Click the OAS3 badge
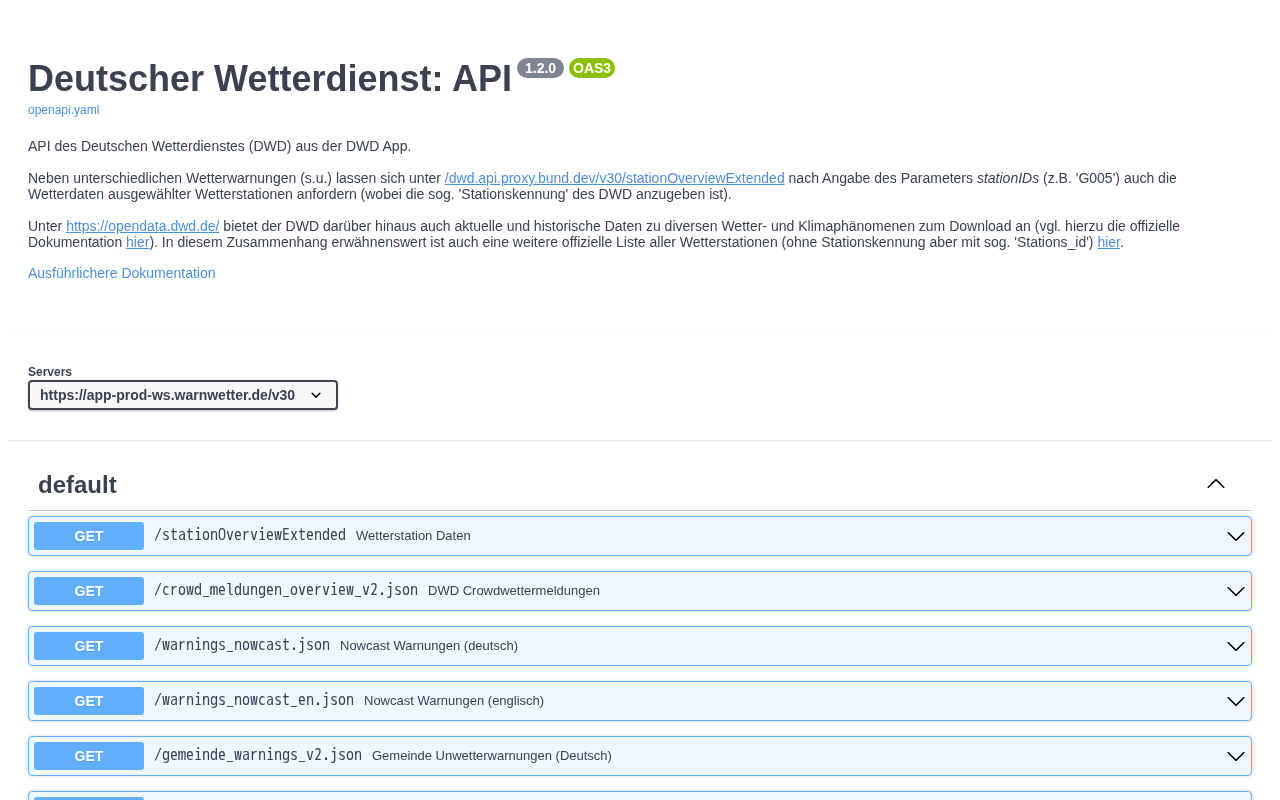The image size is (1280, 800). (x=592, y=68)
